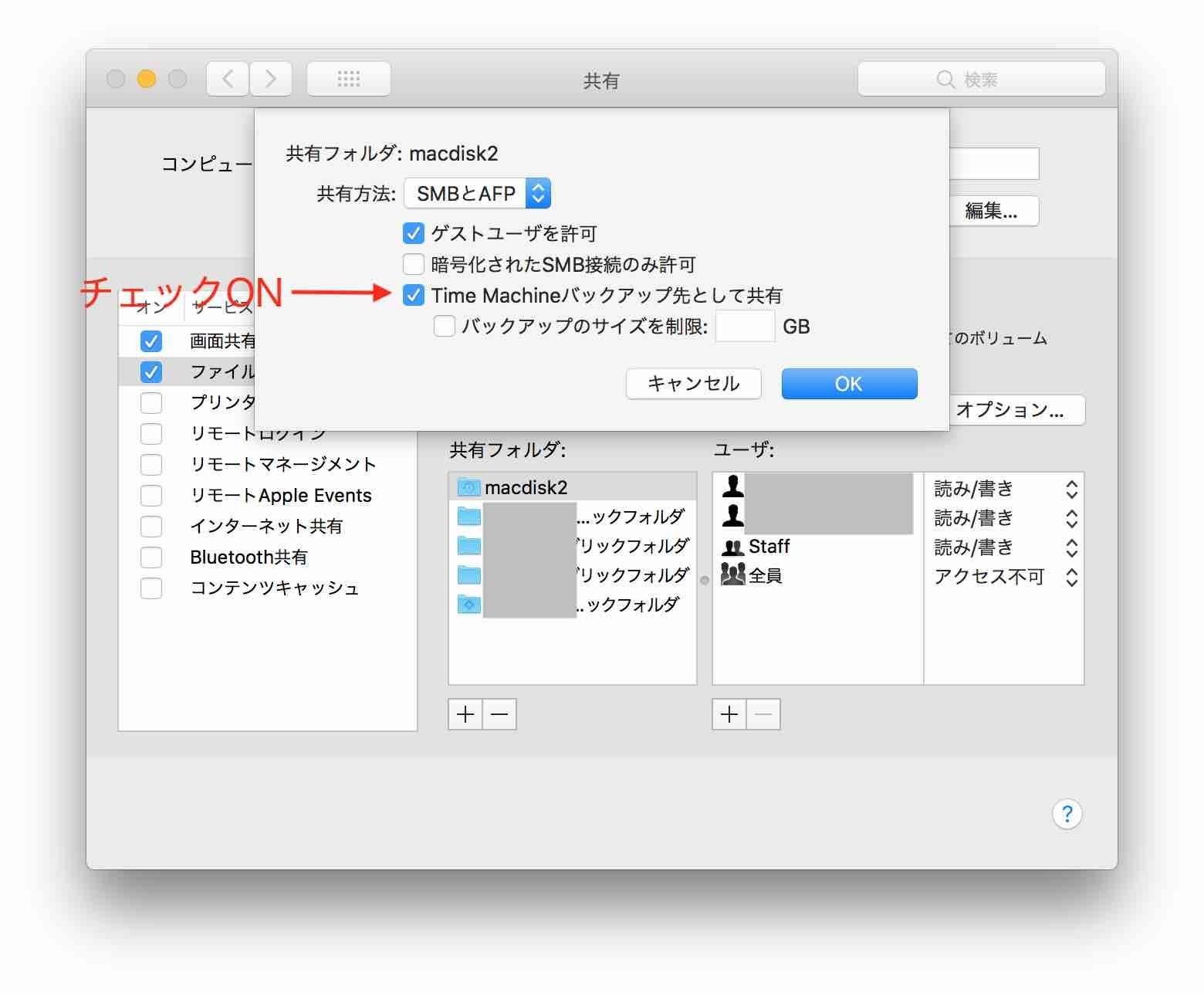Screen dimensions: 1204x993
Task: Enable コンテンツキャッシュ checkbox
Action: coord(151,588)
